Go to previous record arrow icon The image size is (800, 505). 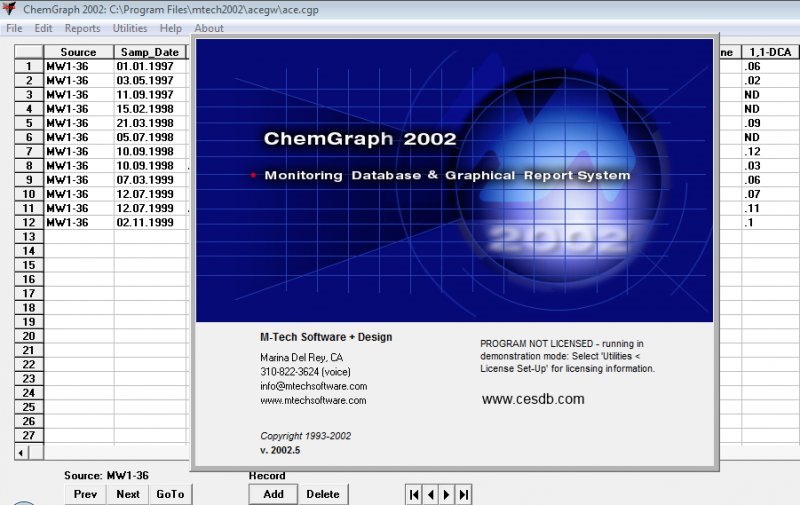[x=431, y=494]
